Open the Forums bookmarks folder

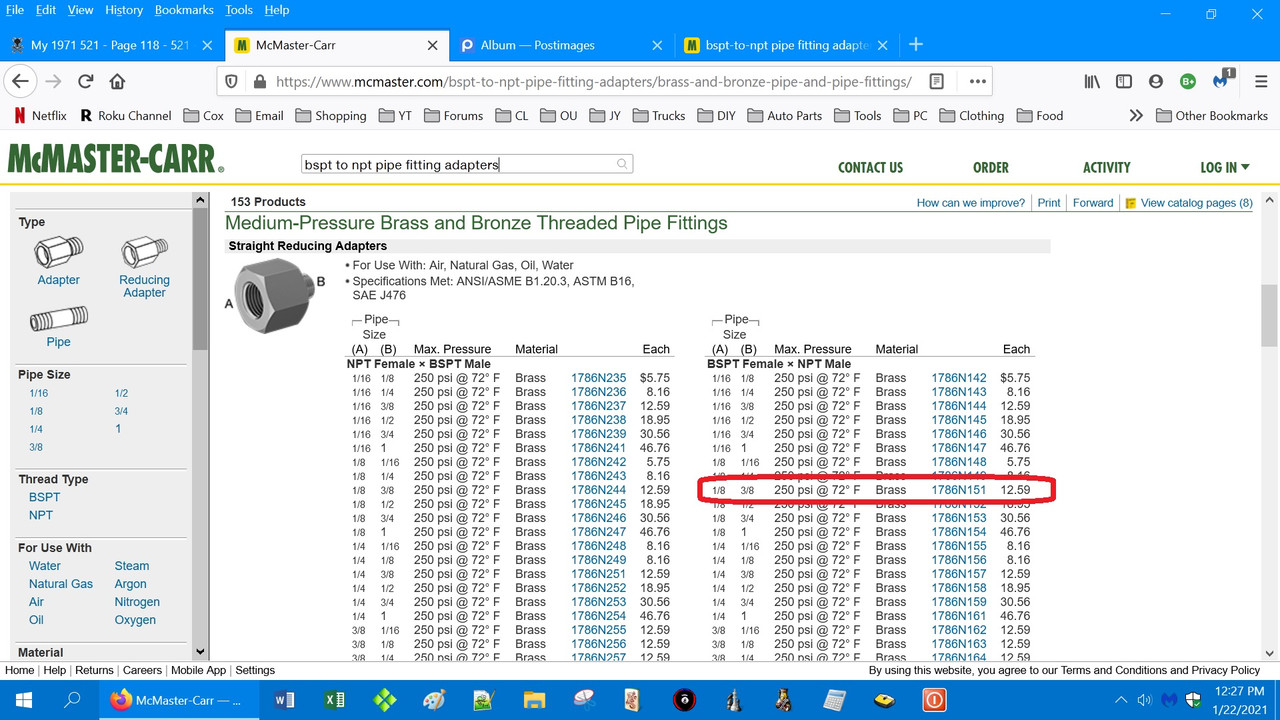pyautogui.click(x=453, y=115)
